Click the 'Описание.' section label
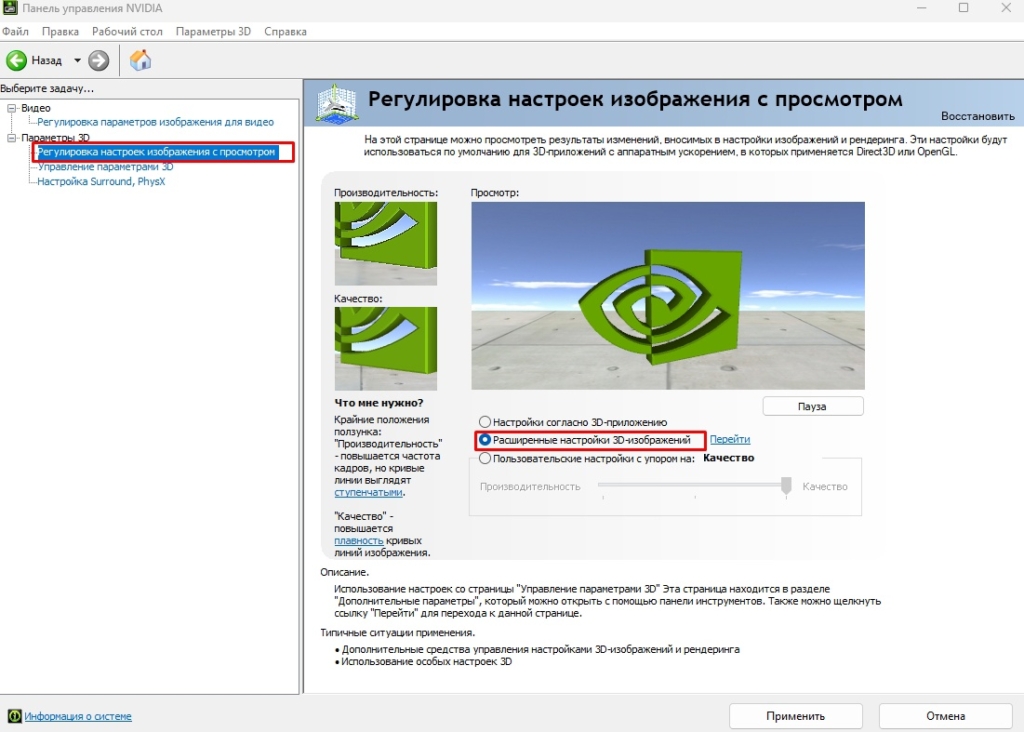This screenshot has height=732, width=1024. (x=345, y=572)
